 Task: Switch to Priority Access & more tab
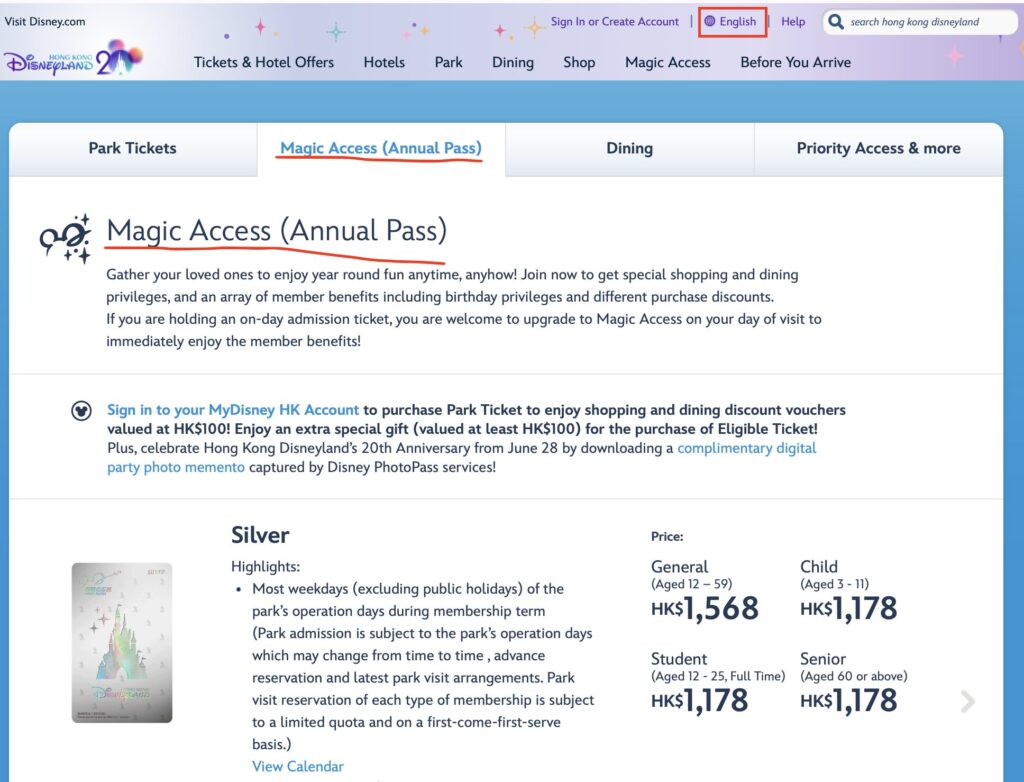[x=878, y=149]
